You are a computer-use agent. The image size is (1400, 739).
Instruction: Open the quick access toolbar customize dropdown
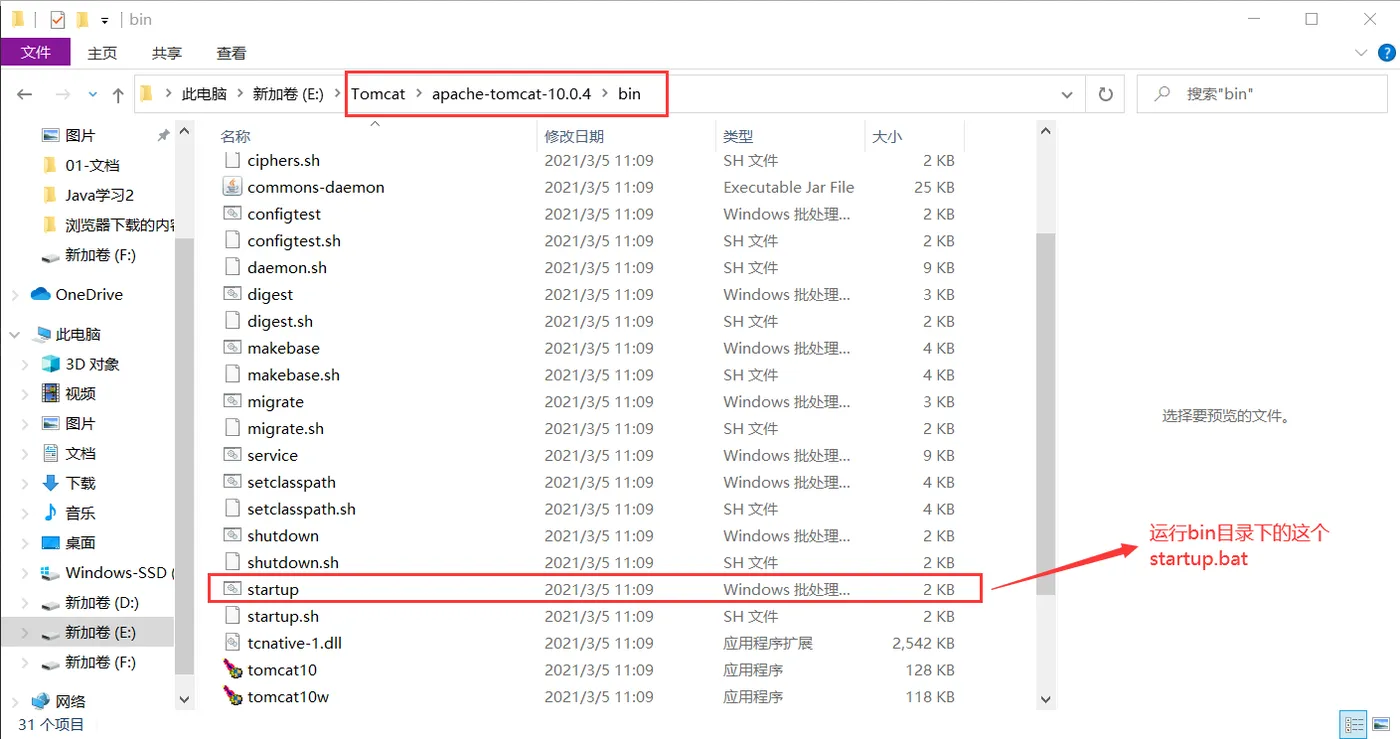point(105,20)
